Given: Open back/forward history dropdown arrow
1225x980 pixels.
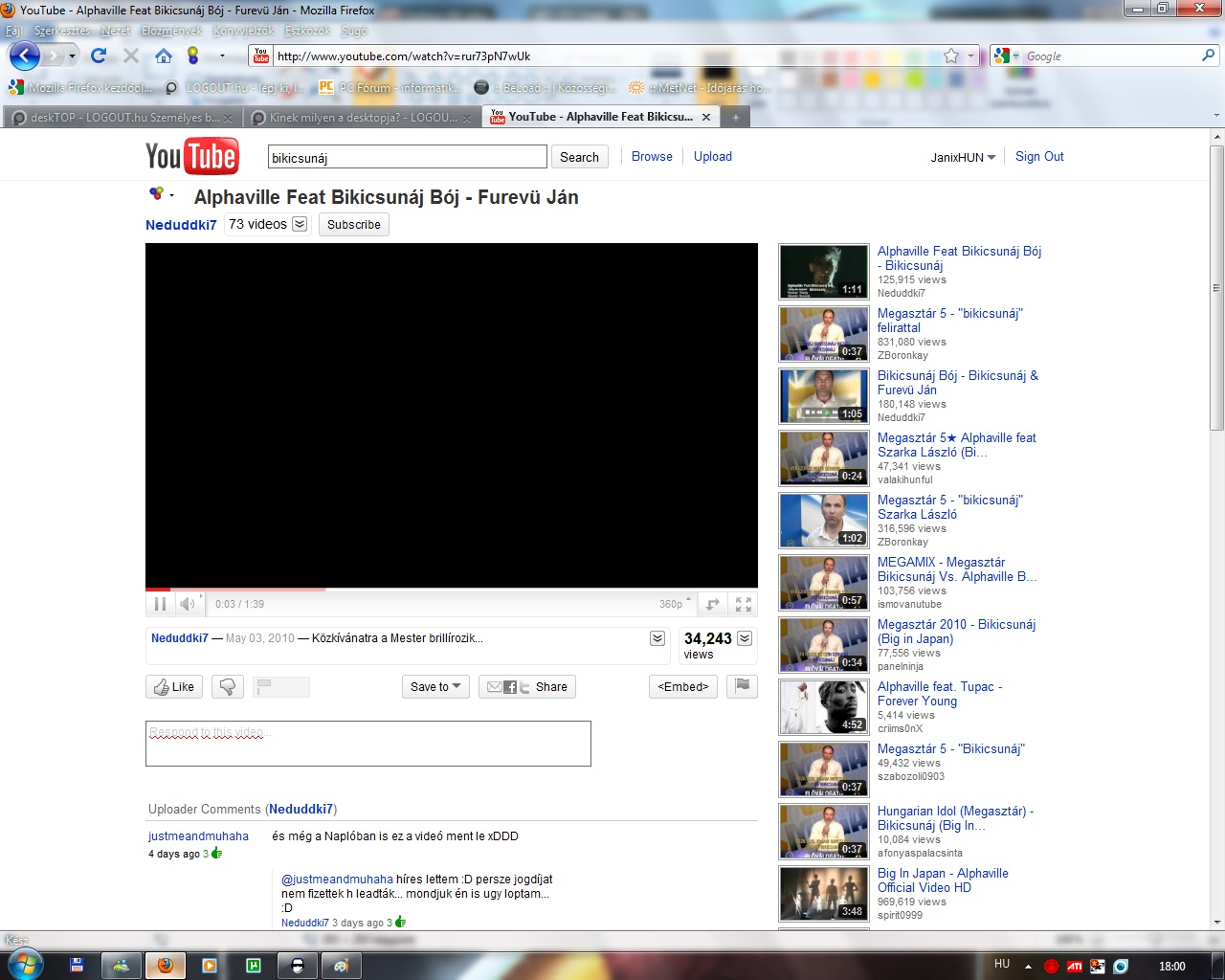Looking at the screenshot, I should click(x=72, y=56).
